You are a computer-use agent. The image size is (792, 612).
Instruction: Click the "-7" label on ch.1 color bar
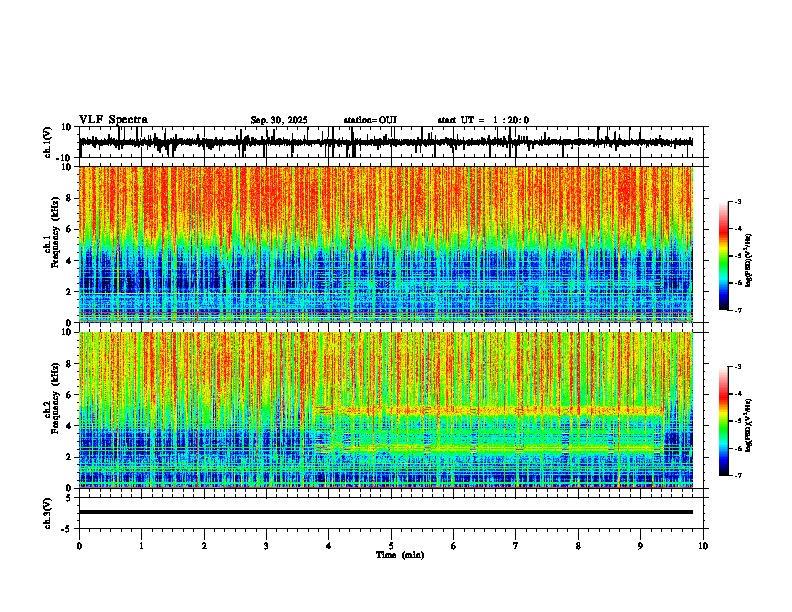(x=738, y=310)
